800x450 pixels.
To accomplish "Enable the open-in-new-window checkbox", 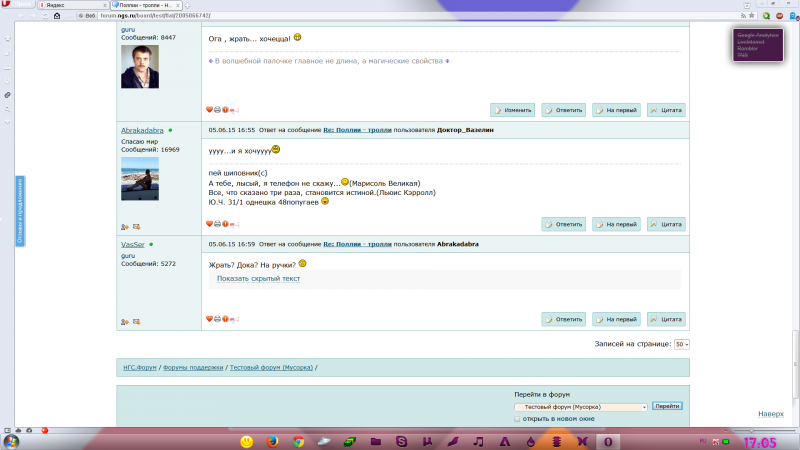I will [x=517, y=419].
